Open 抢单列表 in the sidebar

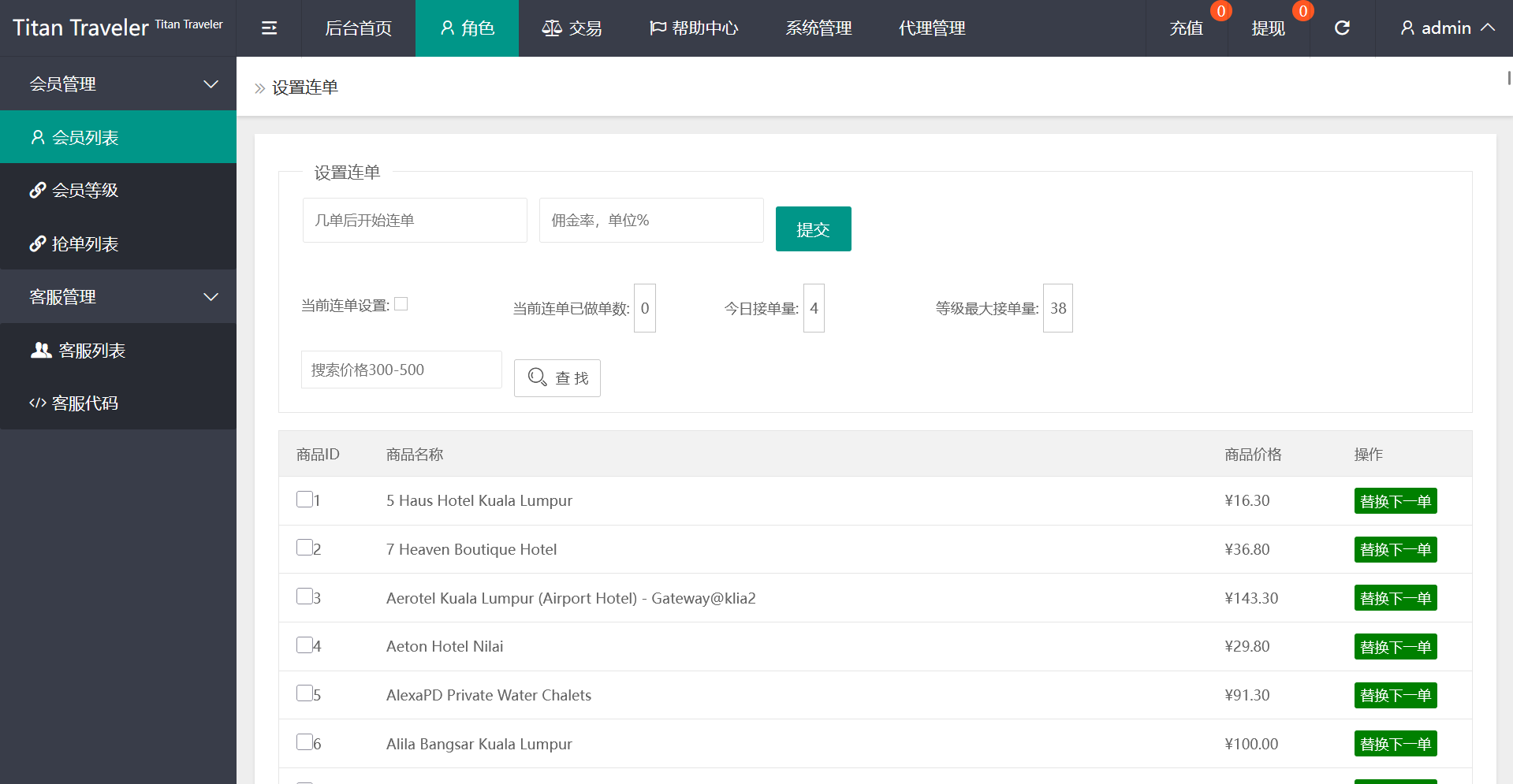(x=84, y=244)
